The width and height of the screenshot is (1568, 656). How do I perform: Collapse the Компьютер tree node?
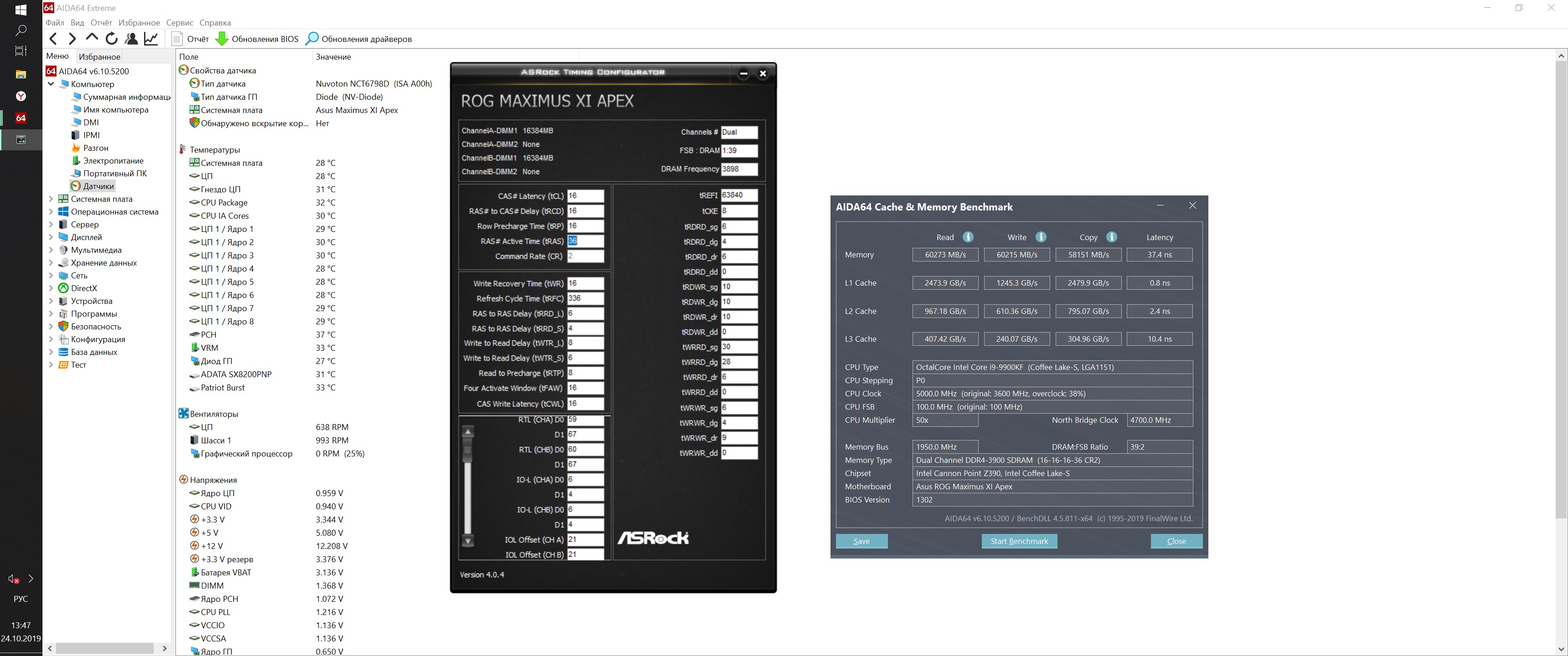pos(51,84)
